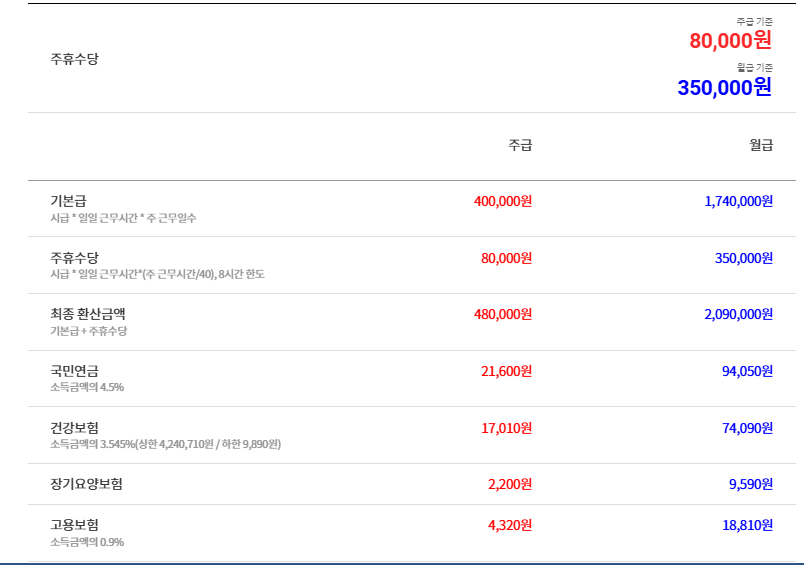Click the 주휴수당 label in the table row
The image size is (804, 565).
coord(74,257)
